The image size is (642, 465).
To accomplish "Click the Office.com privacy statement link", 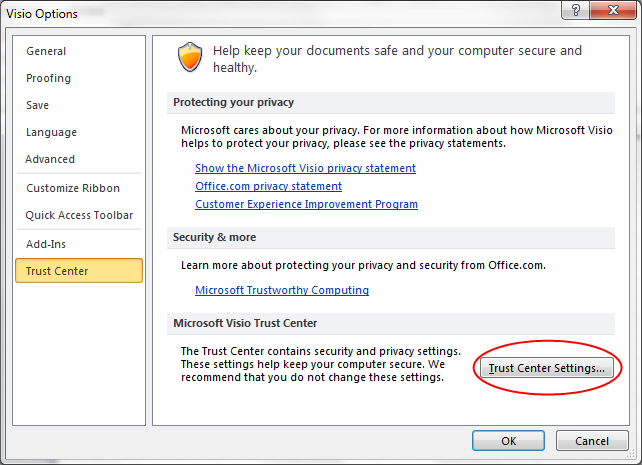I will [x=268, y=186].
